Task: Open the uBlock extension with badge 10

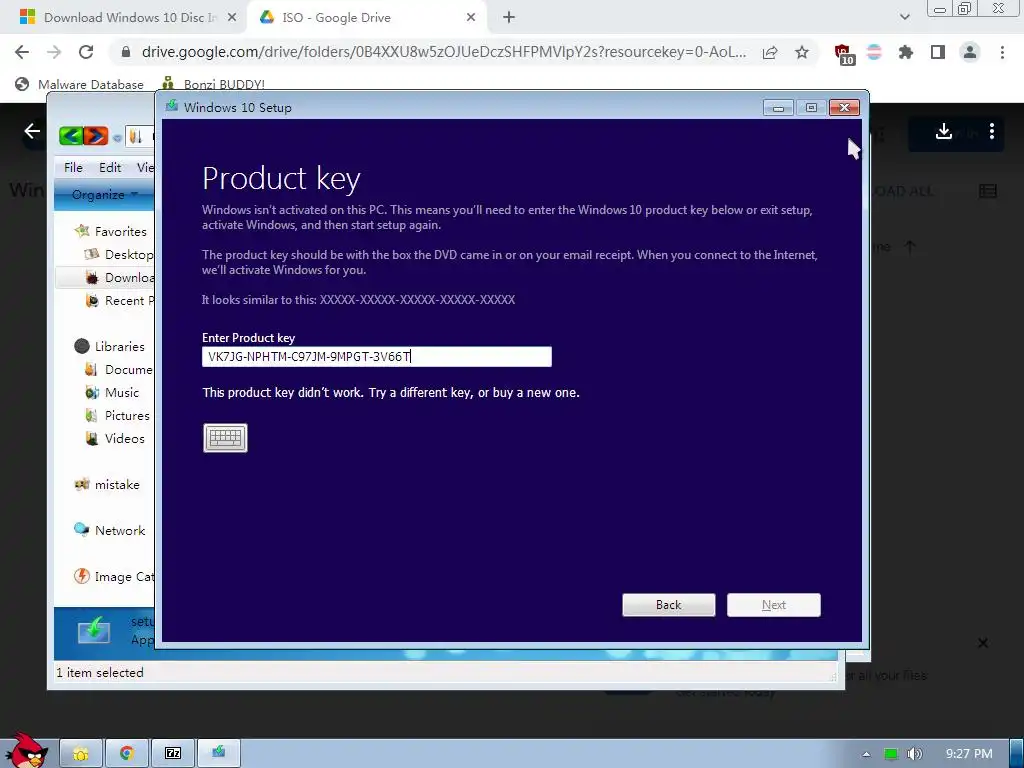Action: tap(844, 54)
